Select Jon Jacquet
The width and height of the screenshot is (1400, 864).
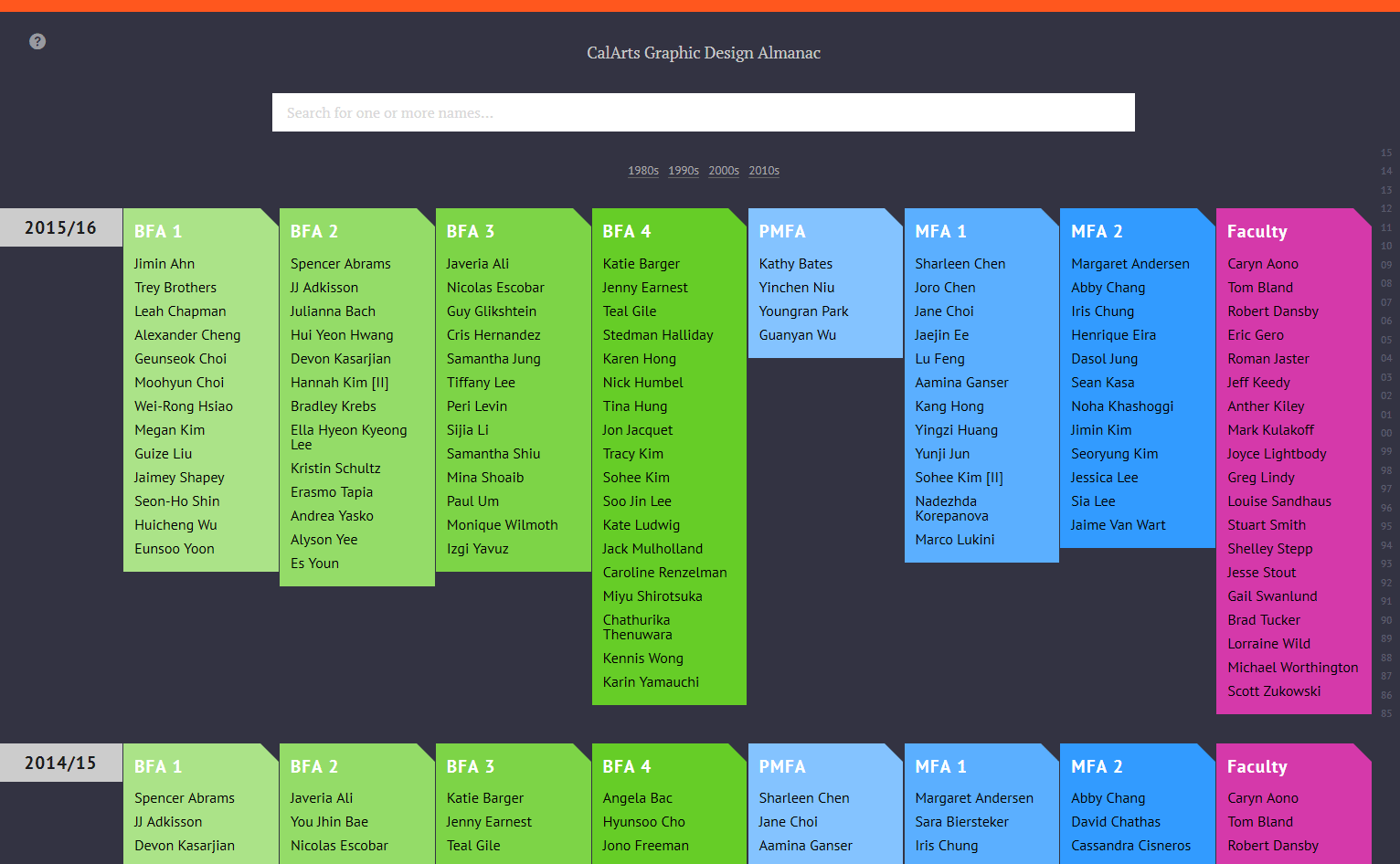tap(638, 430)
